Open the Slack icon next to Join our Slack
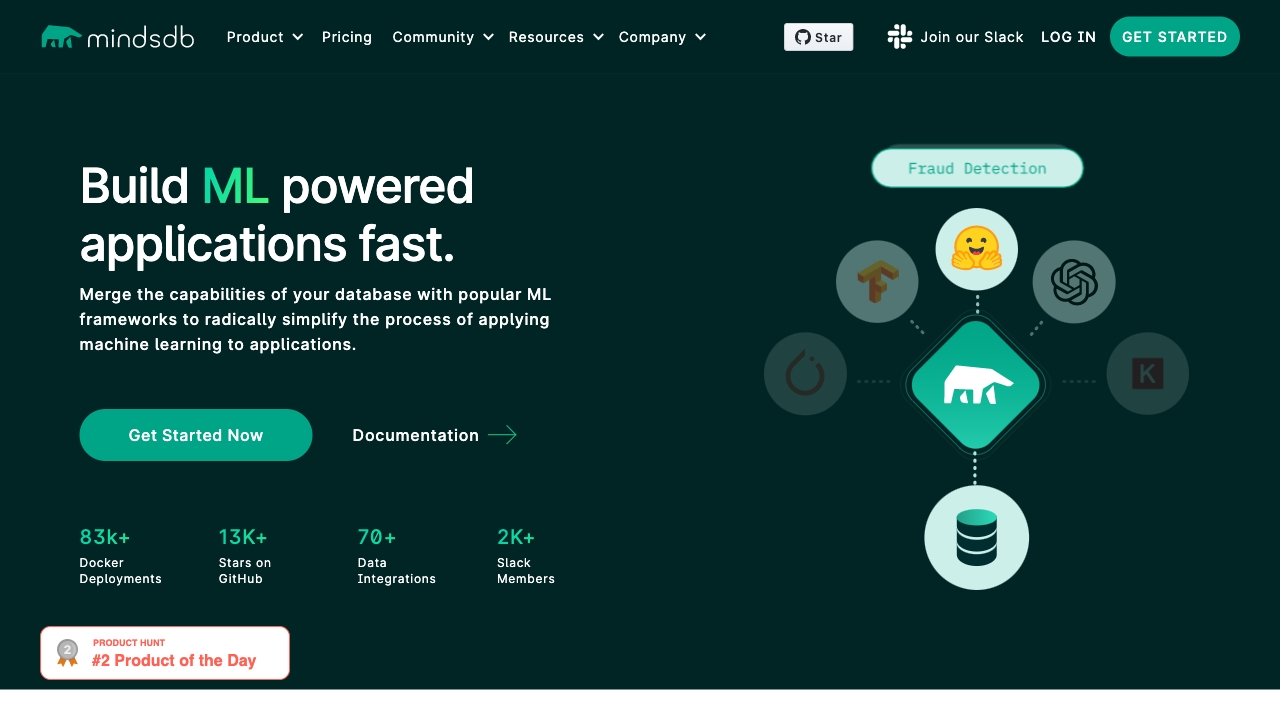This screenshot has height=720, width=1280. tap(899, 37)
